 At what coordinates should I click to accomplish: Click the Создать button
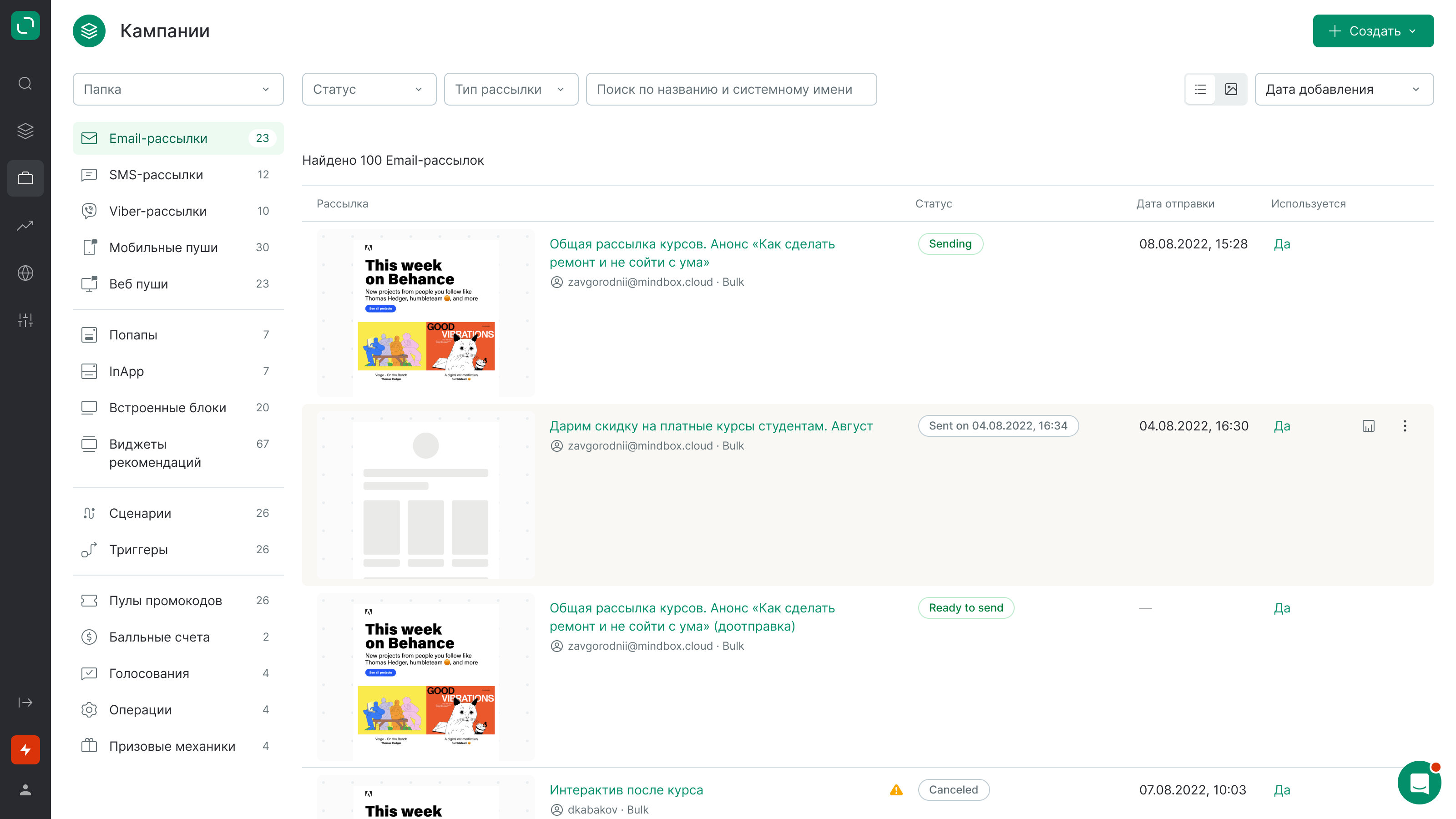[x=1373, y=31]
